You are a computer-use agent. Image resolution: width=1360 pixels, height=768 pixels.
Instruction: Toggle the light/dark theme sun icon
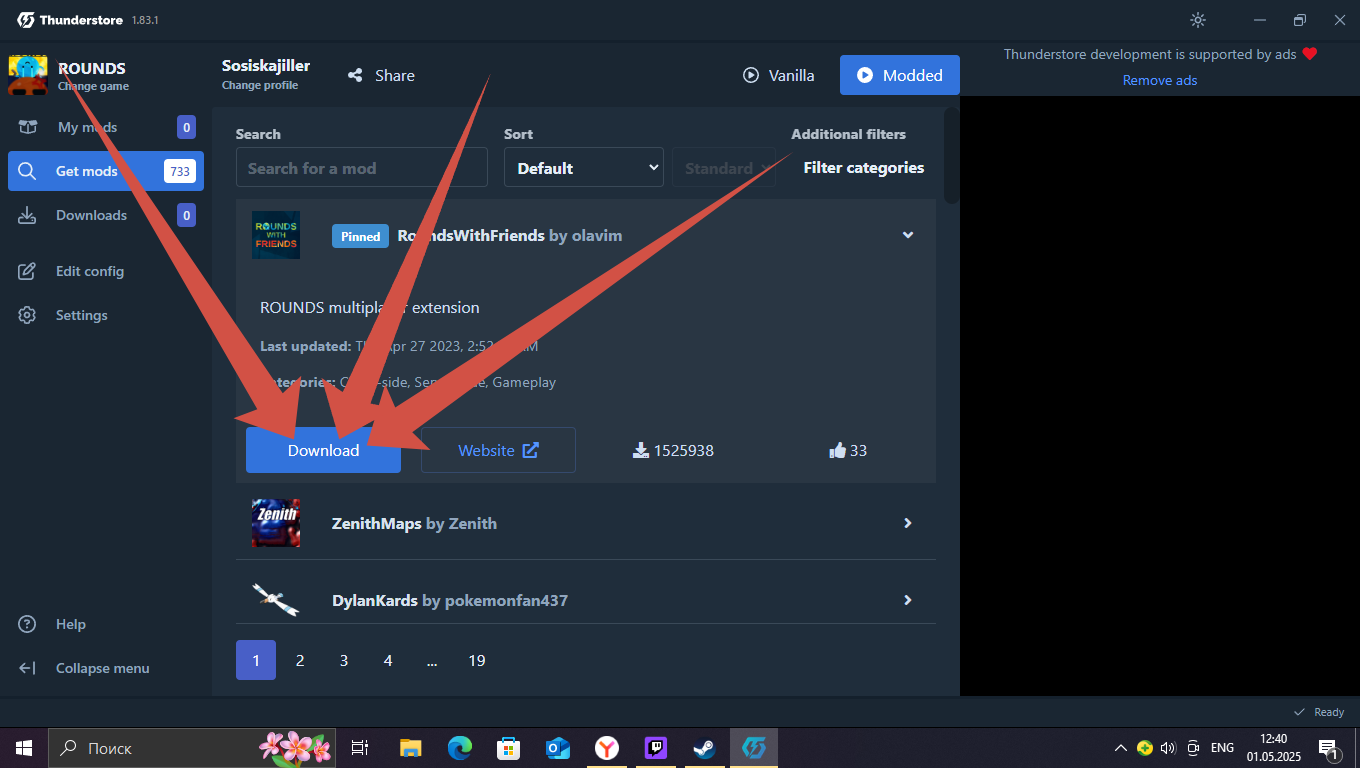1198,20
